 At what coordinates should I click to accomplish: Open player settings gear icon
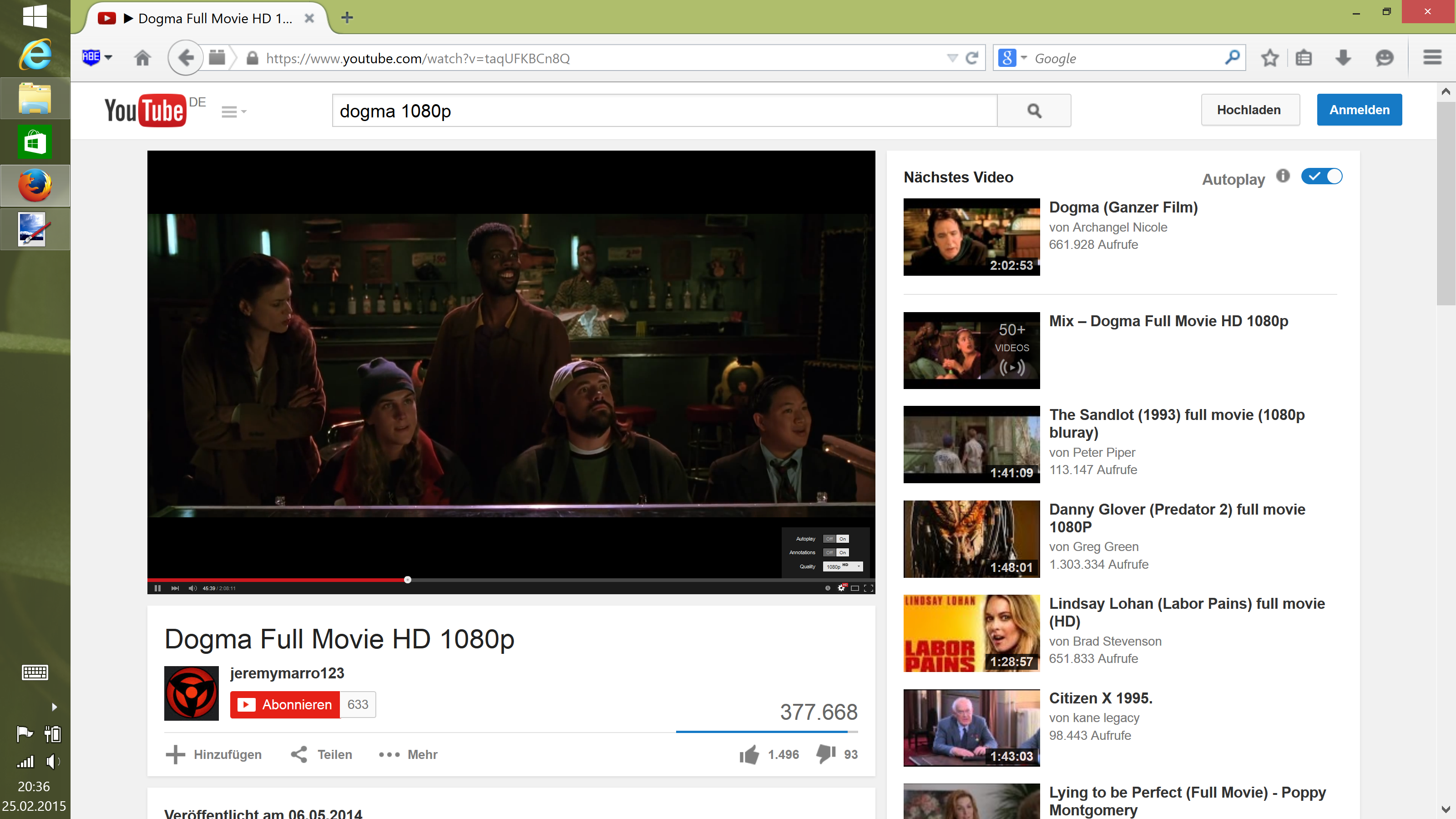pyautogui.click(x=842, y=588)
